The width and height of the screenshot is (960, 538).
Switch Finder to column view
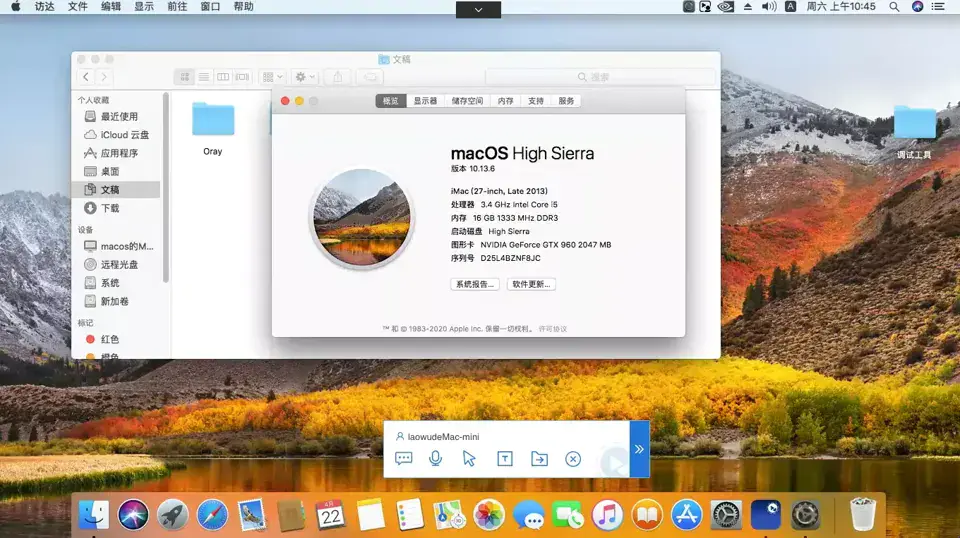pyautogui.click(x=223, y=77)
